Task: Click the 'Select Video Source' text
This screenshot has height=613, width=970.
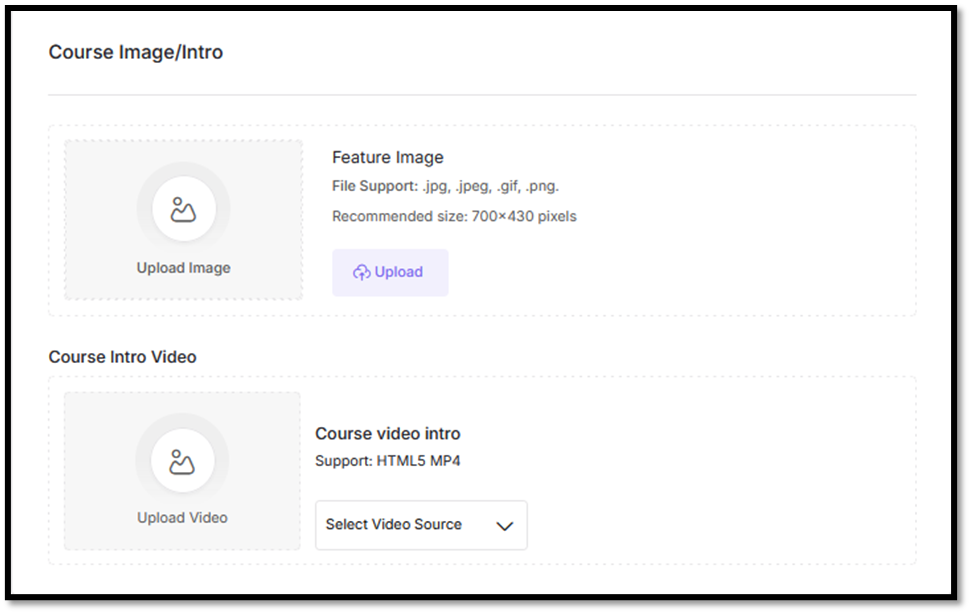Action: pos(393,525)
